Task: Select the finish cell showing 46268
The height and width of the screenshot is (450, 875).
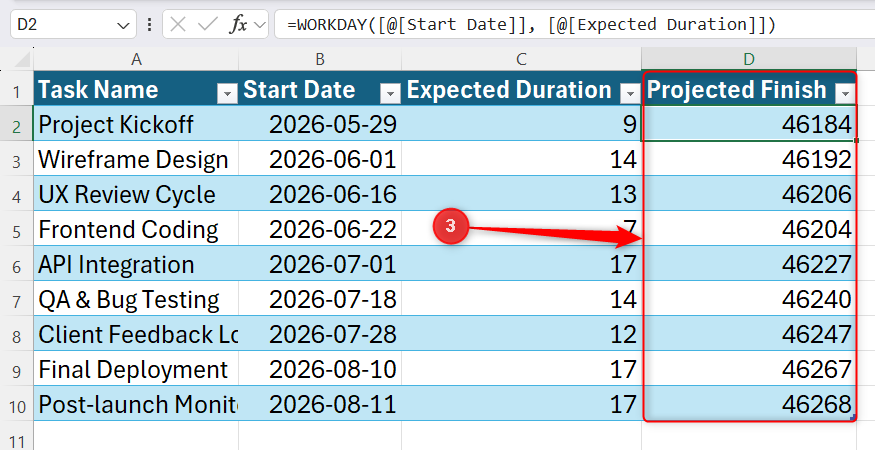Action: click(749, 404)
